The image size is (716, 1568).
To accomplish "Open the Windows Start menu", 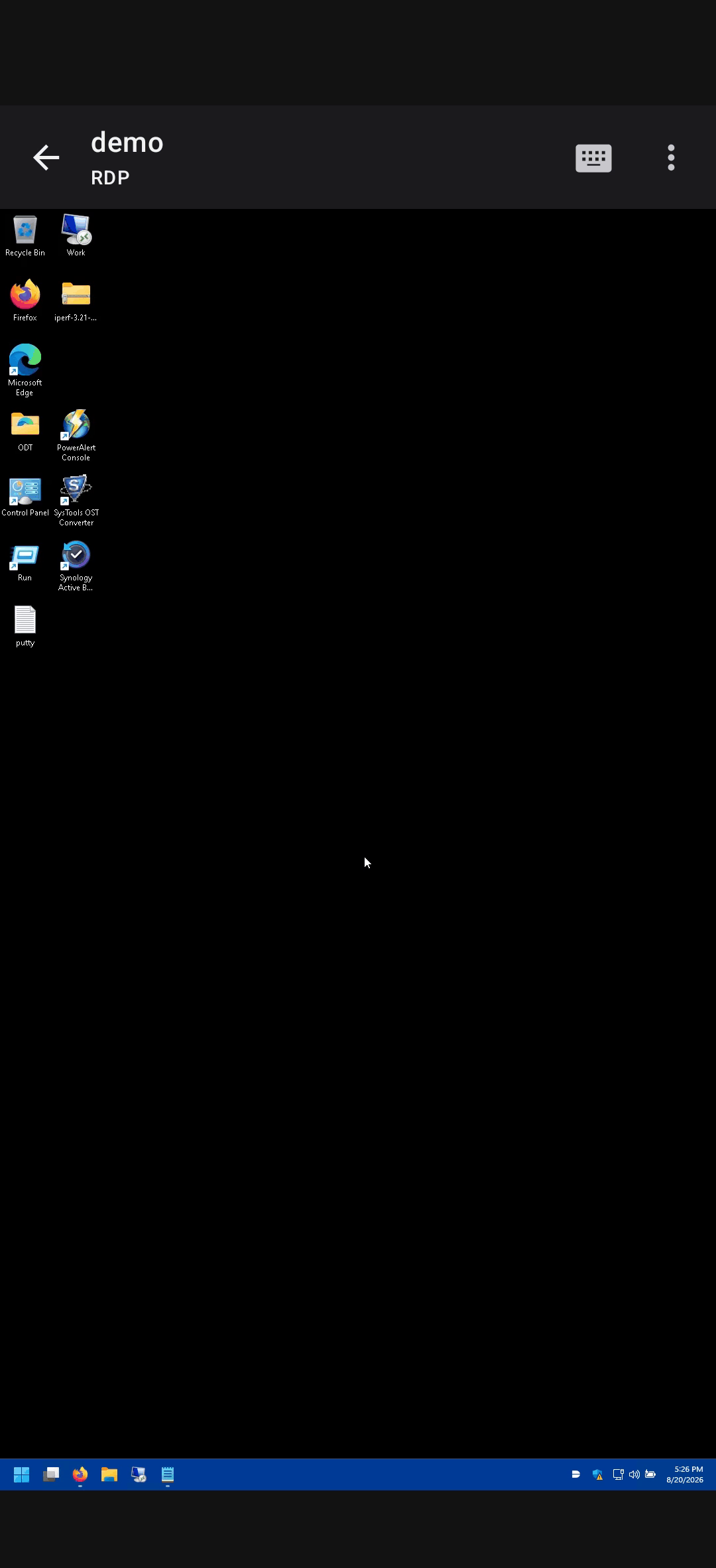I will 22,1474.
